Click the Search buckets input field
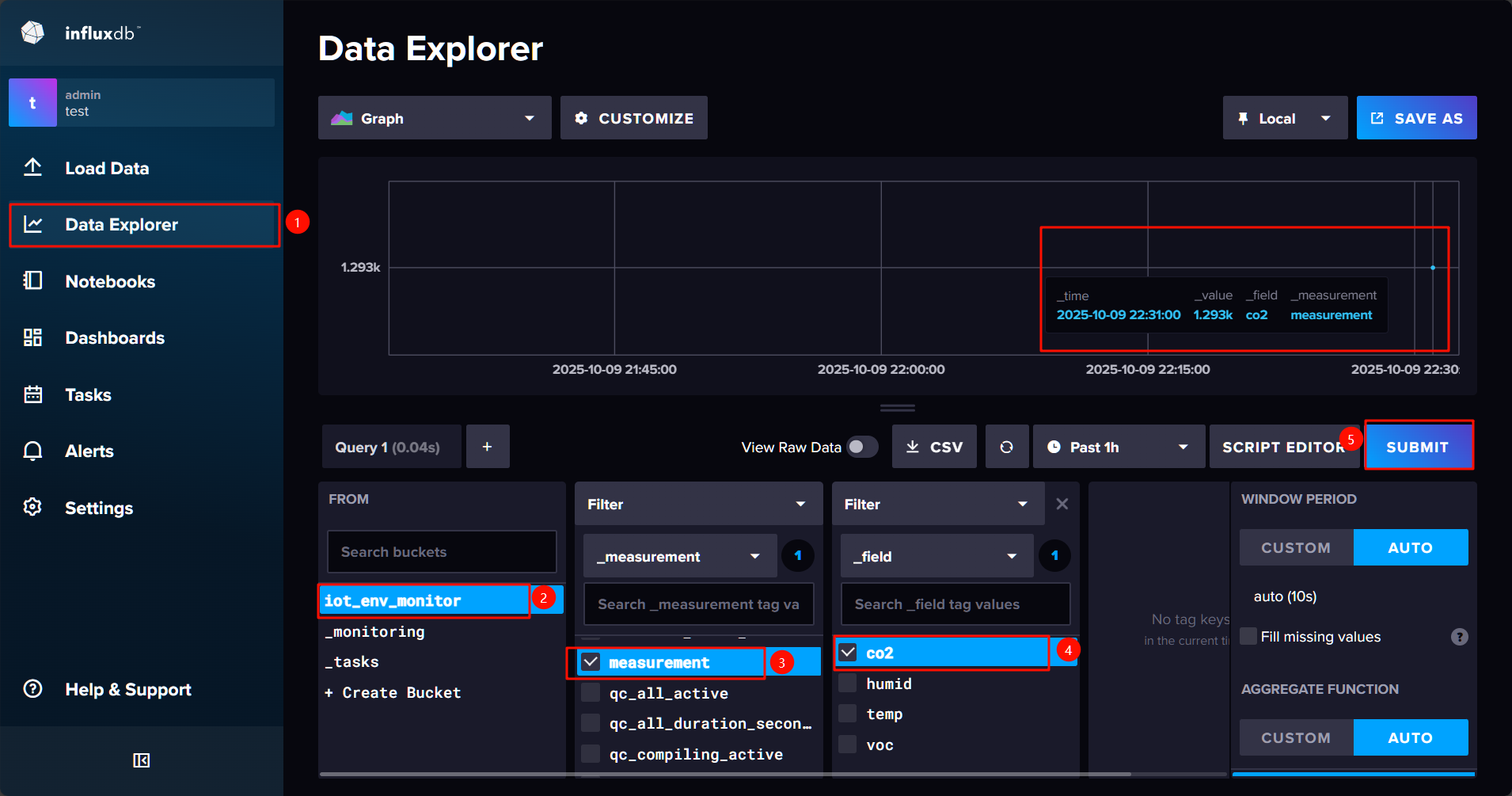Image resolution: width=1512 pixels, height=796 pixels. (442, 552)
